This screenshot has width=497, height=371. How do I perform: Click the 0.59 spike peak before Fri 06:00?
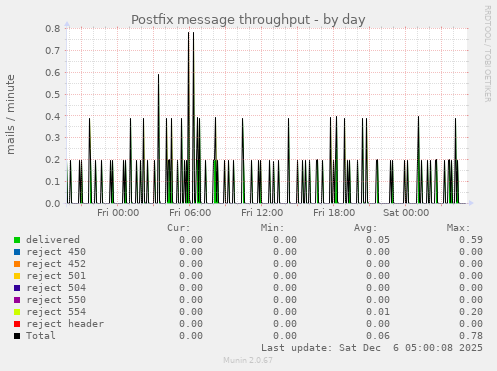click(x=158, y=75)
